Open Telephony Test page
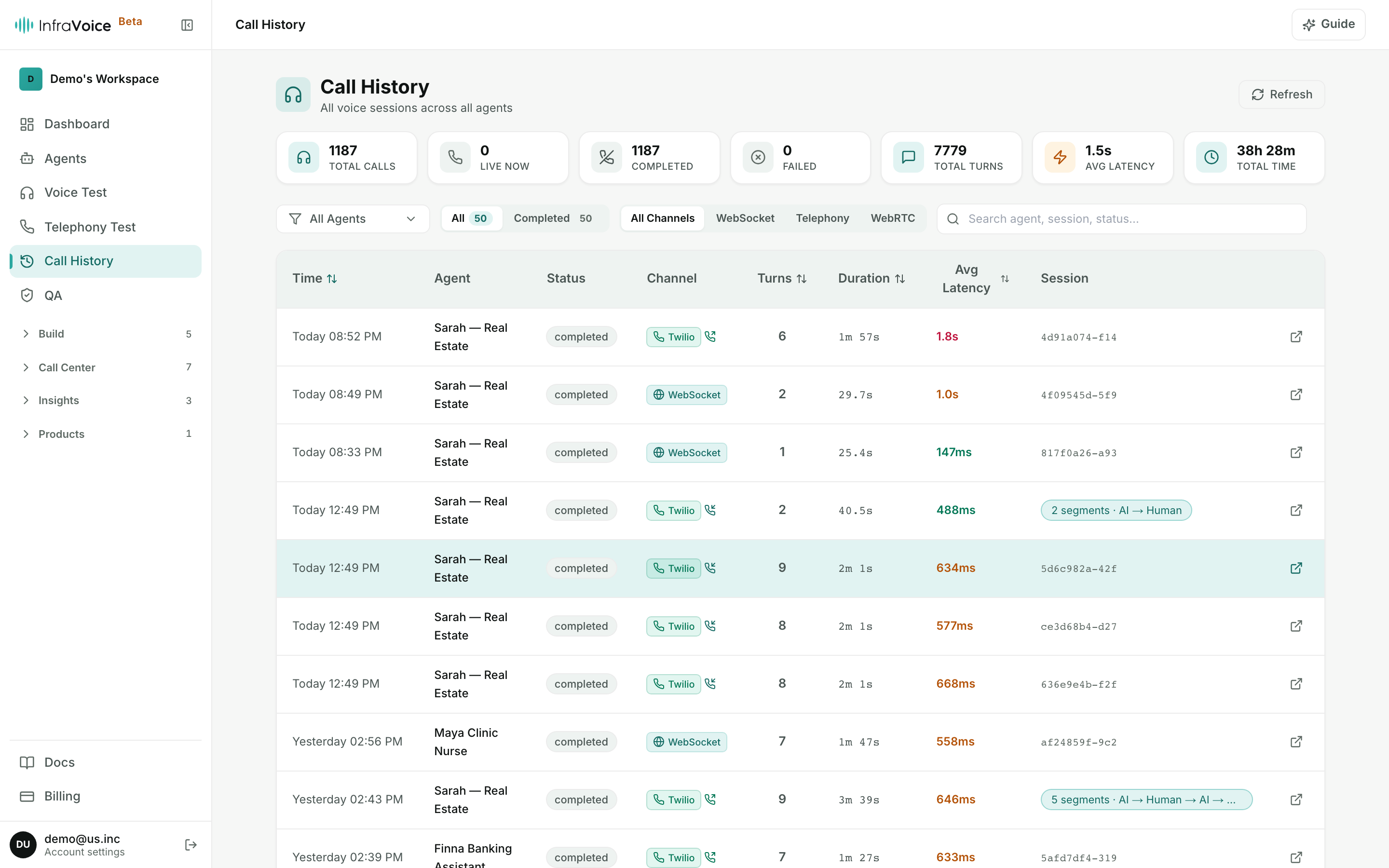Image resolution: width=1389 pixels, height=868 pixels. (106, 227)
